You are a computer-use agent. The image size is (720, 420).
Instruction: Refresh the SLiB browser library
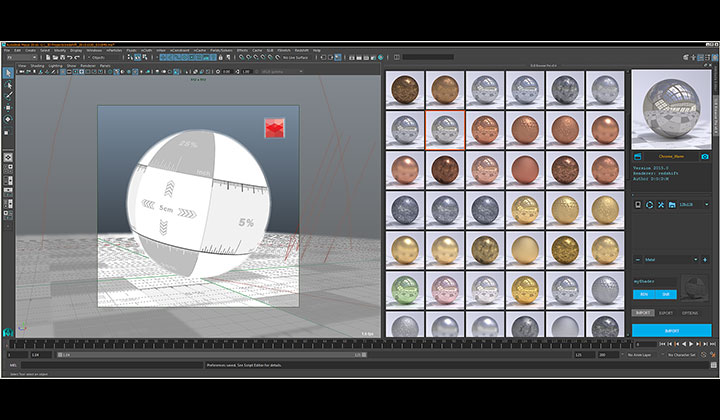click(x=649, y=205)
